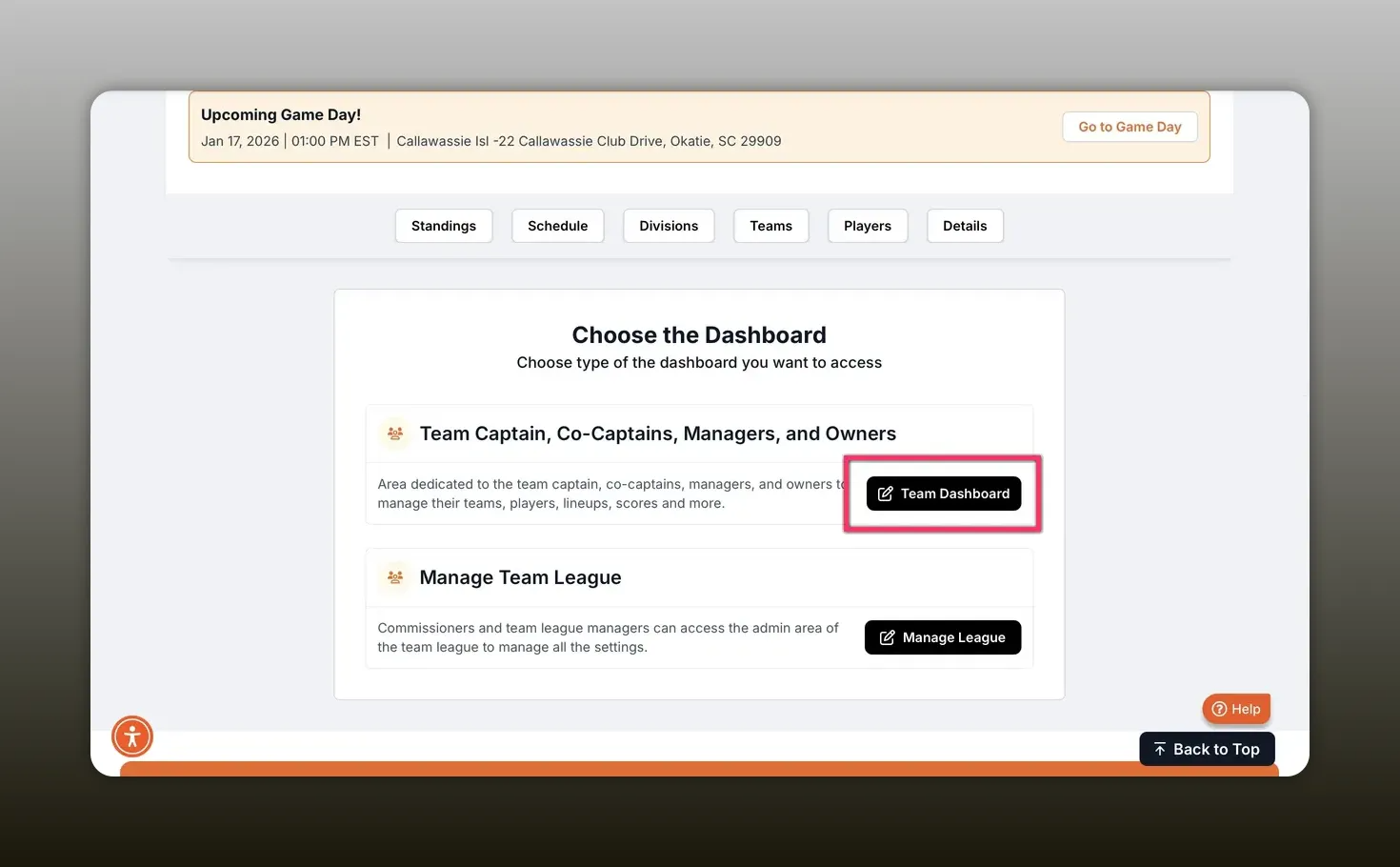This screenshot has width=1400, height=867.
Task: Click Go to Game Day
Action: pos(1130,126)
